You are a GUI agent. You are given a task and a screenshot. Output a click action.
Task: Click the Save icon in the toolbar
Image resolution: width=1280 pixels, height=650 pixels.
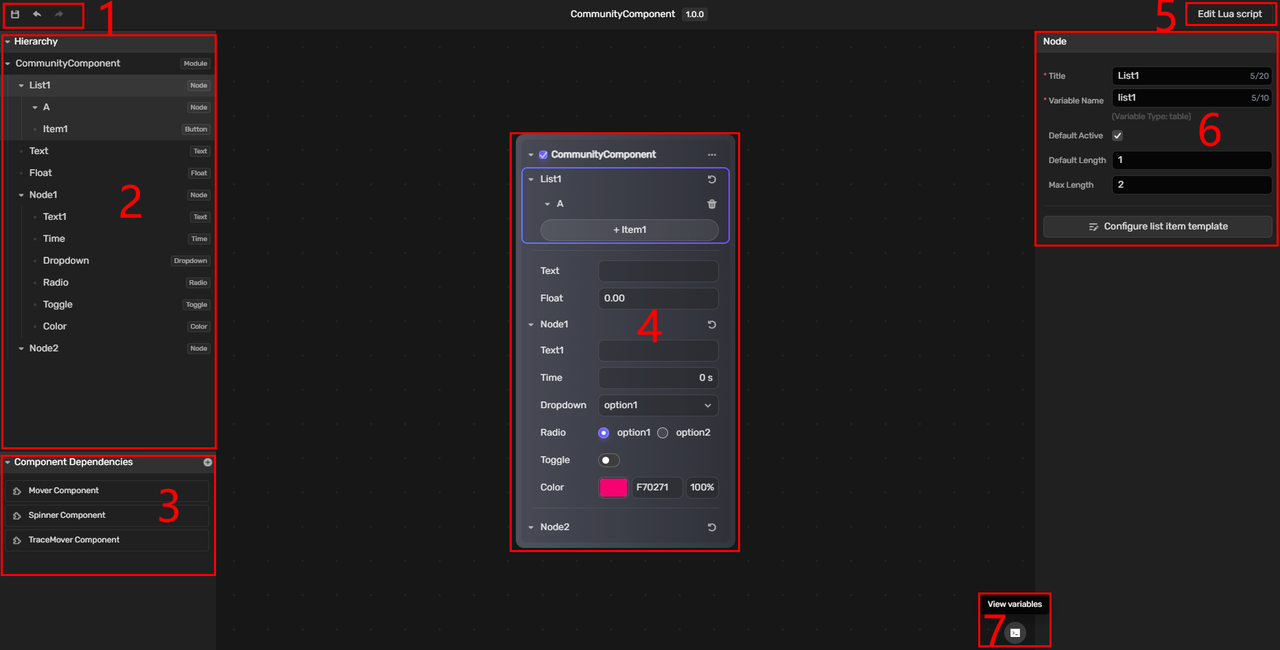pyautogui.click(x=15, y=14)
